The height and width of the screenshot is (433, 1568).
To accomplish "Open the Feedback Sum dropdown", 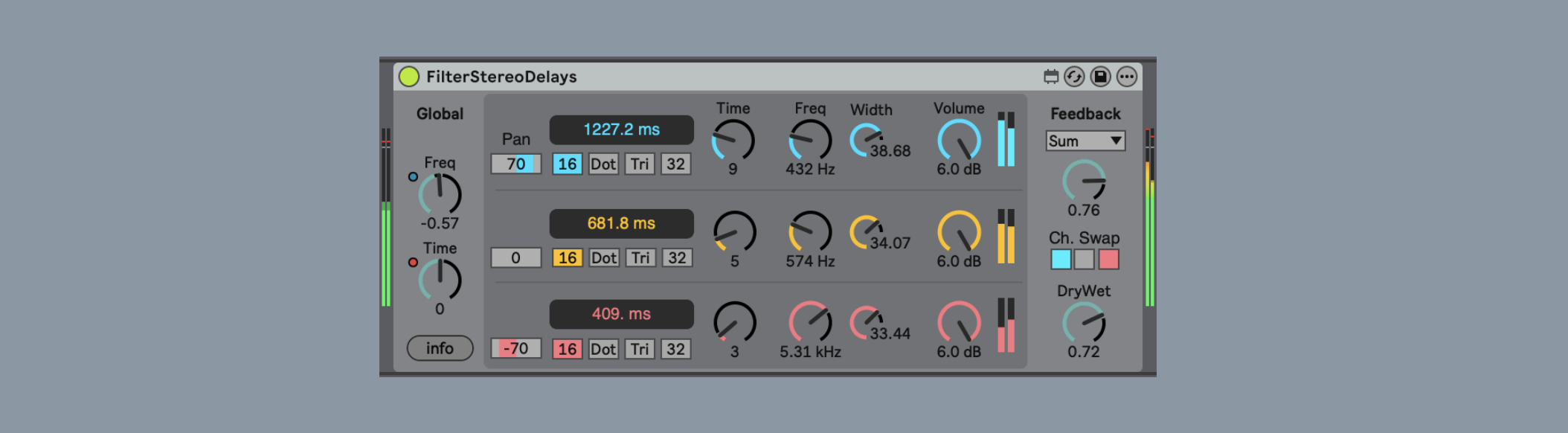I will click(x=1085, y=141).
